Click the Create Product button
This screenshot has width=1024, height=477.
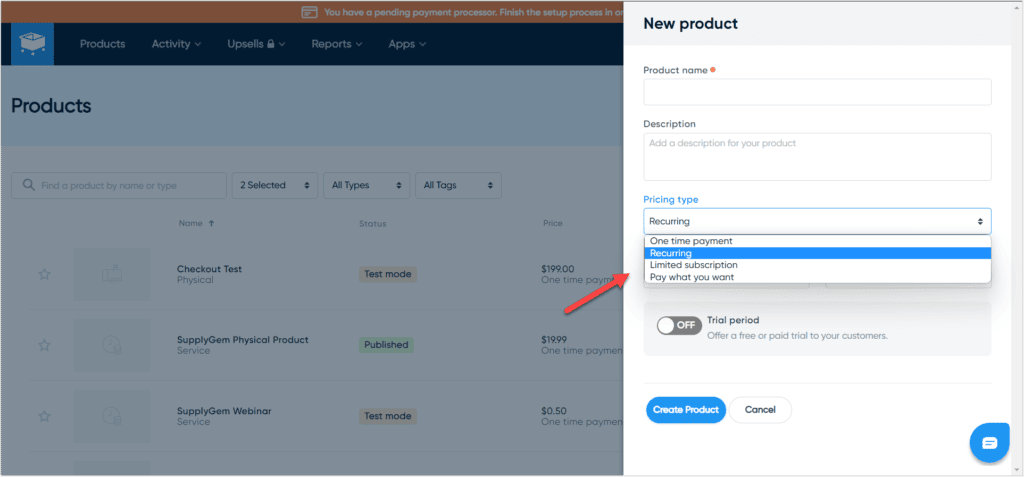686,410
